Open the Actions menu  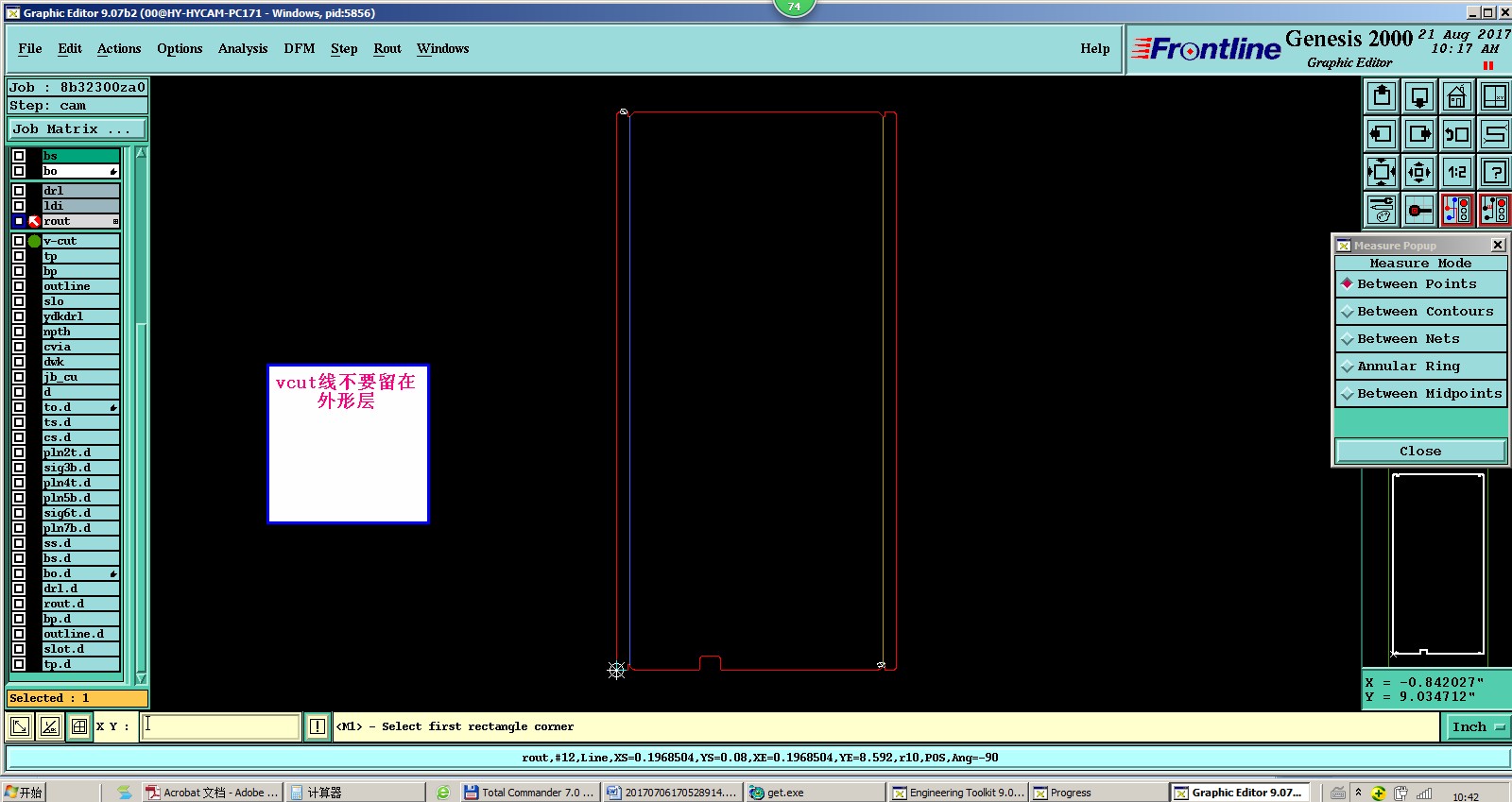coord(119,49)
